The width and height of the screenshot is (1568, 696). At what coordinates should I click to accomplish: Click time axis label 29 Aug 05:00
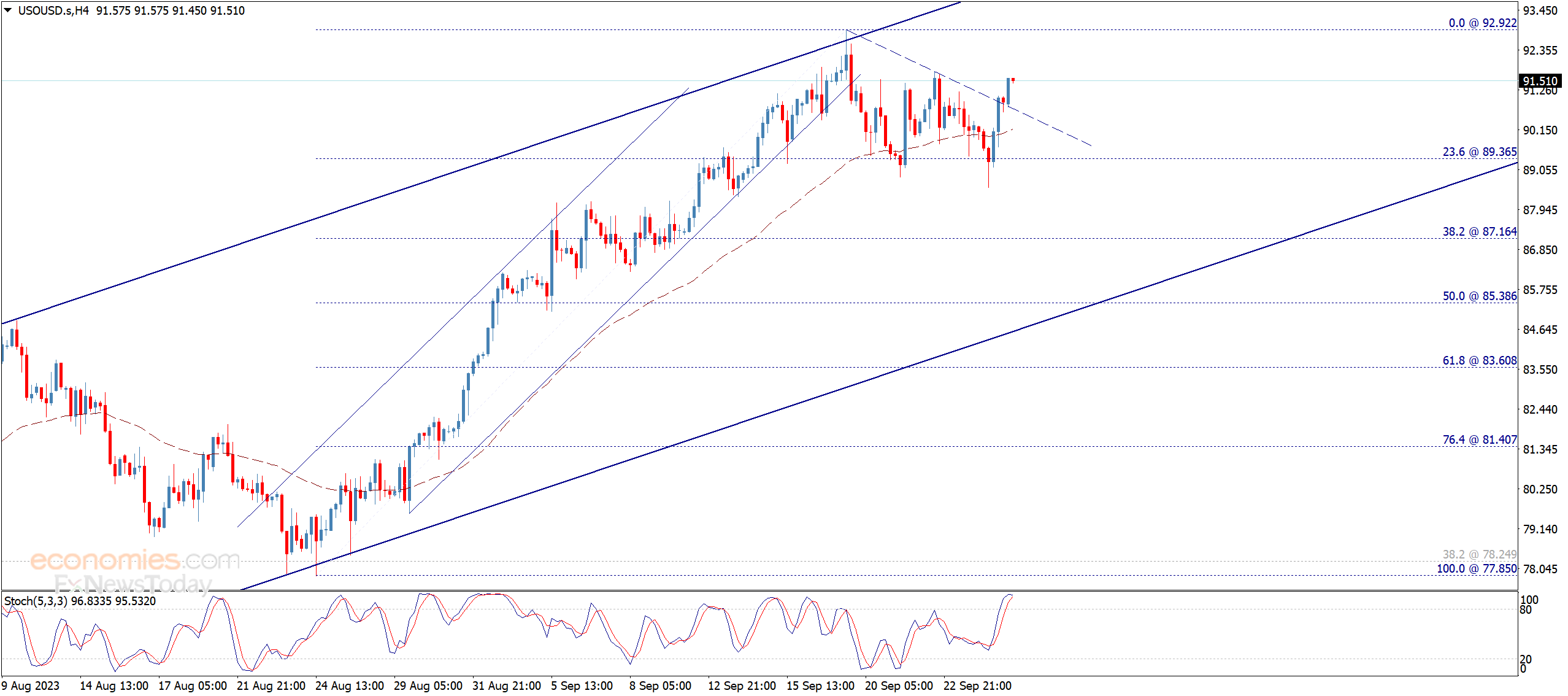click(428, 686)
